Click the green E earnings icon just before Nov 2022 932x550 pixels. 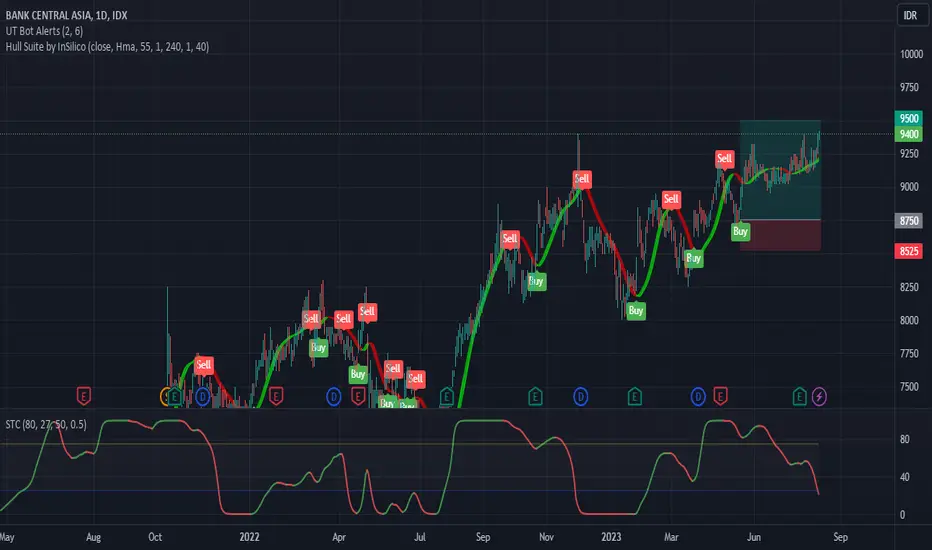(535, 396)
